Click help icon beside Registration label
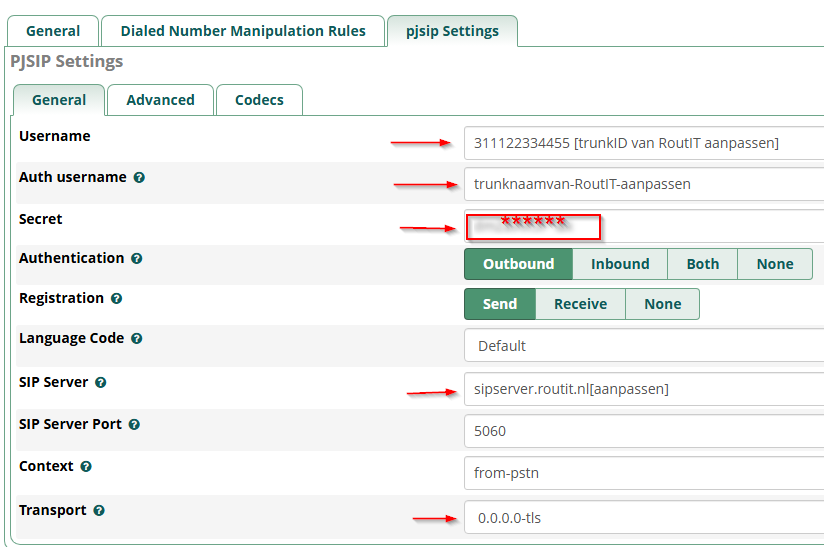The image size is (824, 547). click(x=117, y=299)
